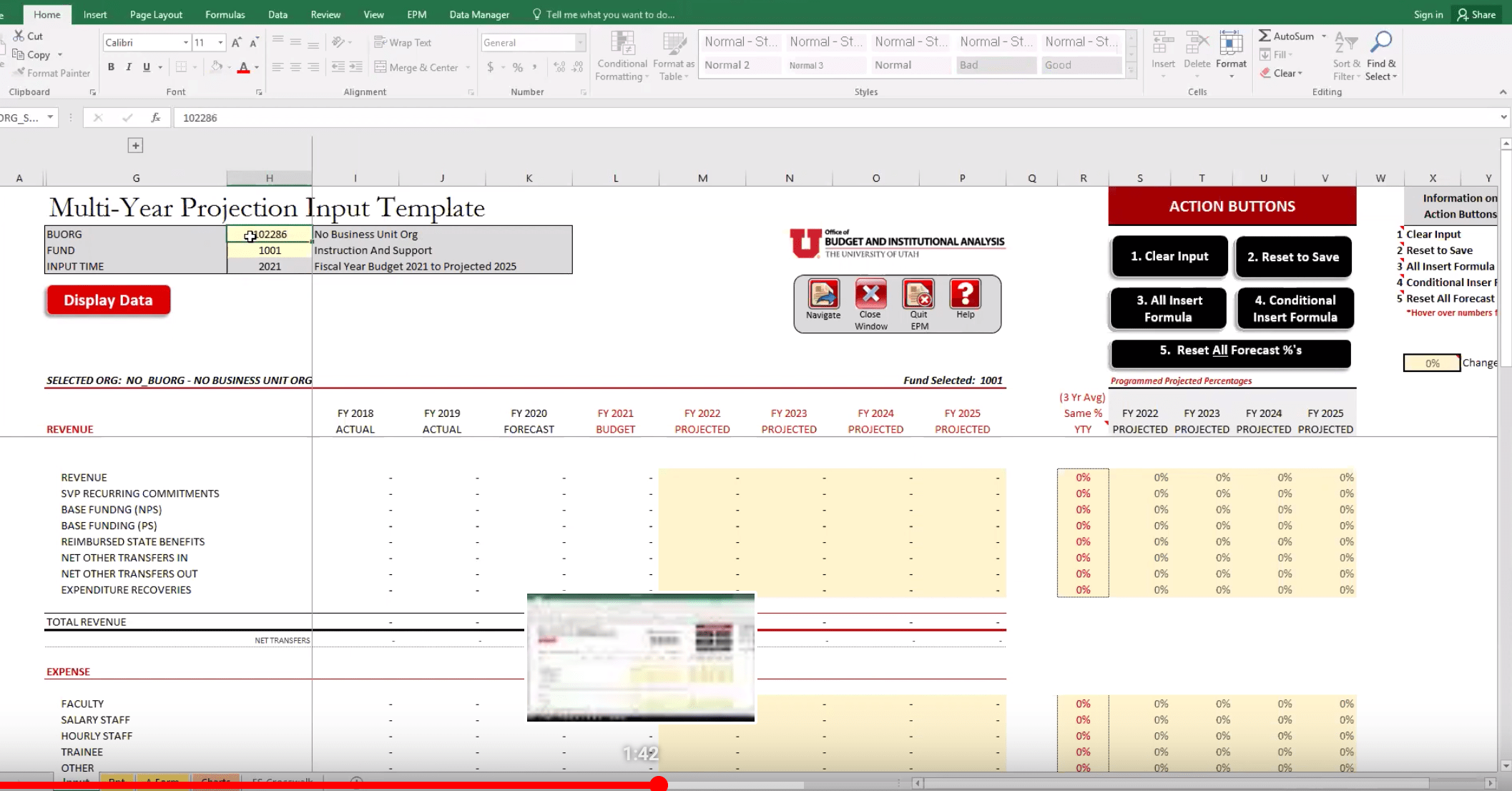Open Sort & Filter menu

[1346, 56]
